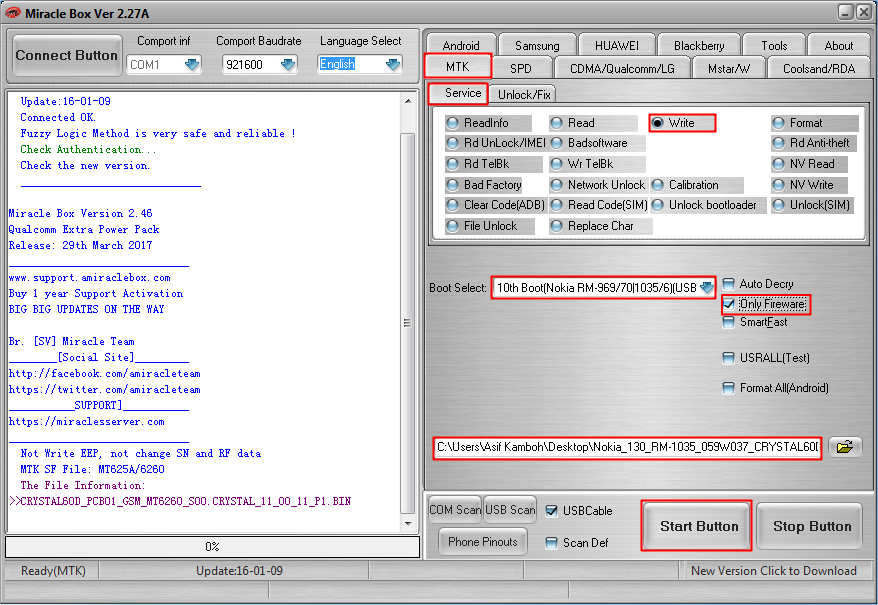Open the Language Select English dropdown
Viewport: 878px width, 605px height.
393,64
